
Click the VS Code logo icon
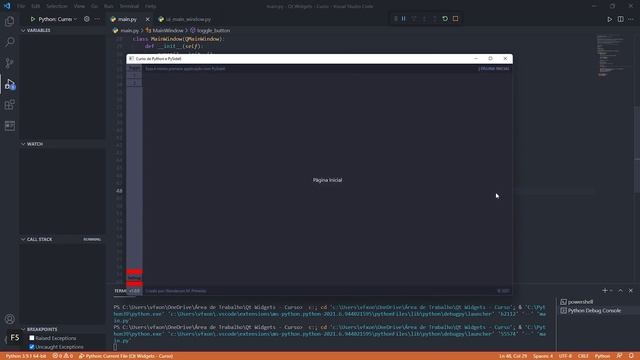coord(7,6)
